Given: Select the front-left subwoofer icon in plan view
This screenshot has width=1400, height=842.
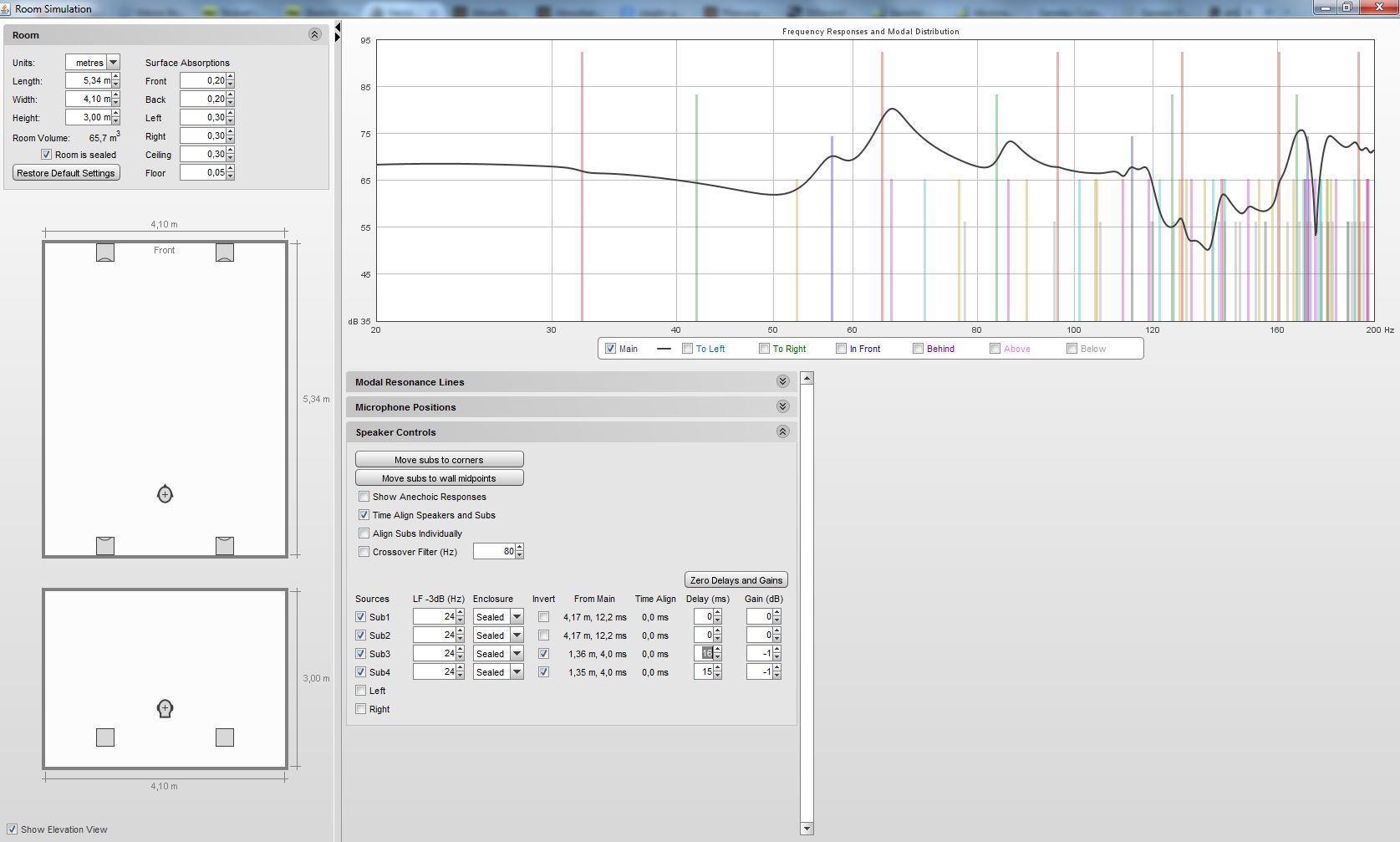Looking at the screenshot, I should tap(105, 252).
